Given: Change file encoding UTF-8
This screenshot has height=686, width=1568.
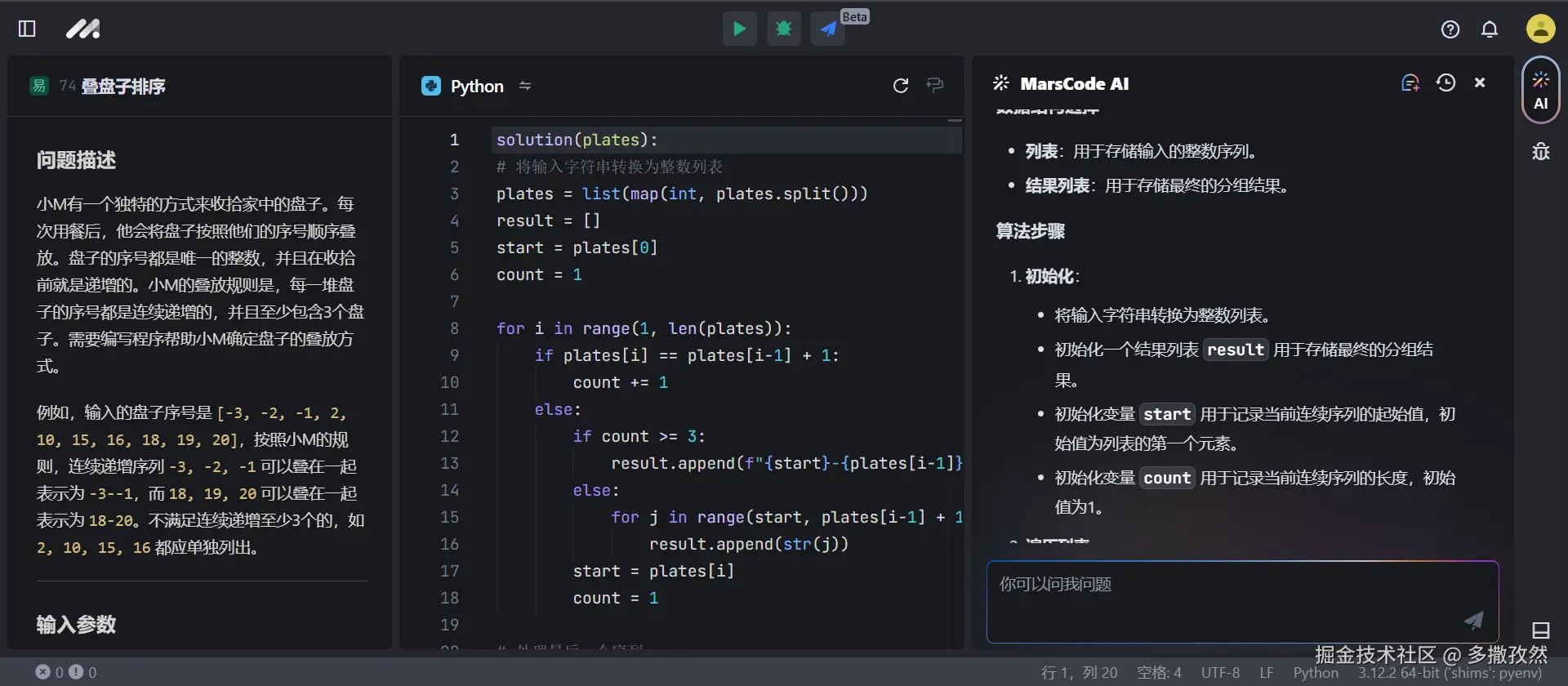Looking at the screenshot, I should tap(1220, 673).
